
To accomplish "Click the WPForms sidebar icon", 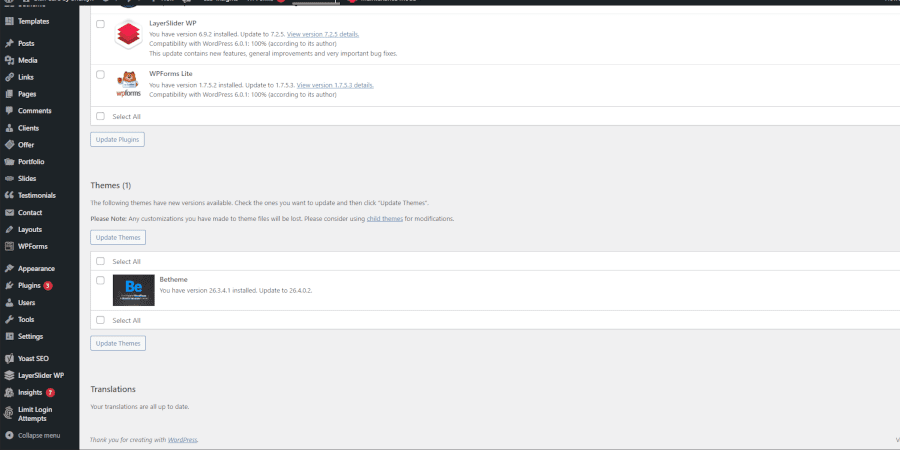I will pos(9,246).
